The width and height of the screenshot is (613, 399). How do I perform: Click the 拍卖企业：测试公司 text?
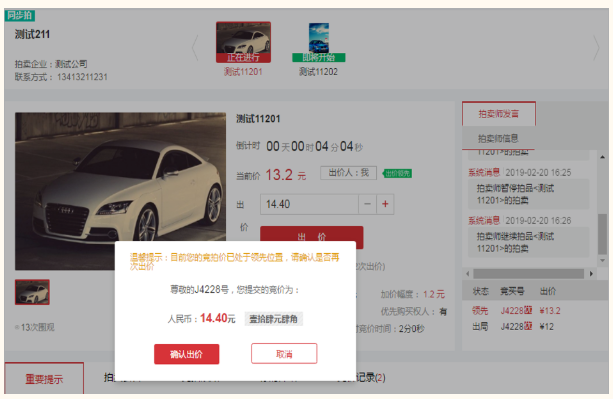click(51, 64)
